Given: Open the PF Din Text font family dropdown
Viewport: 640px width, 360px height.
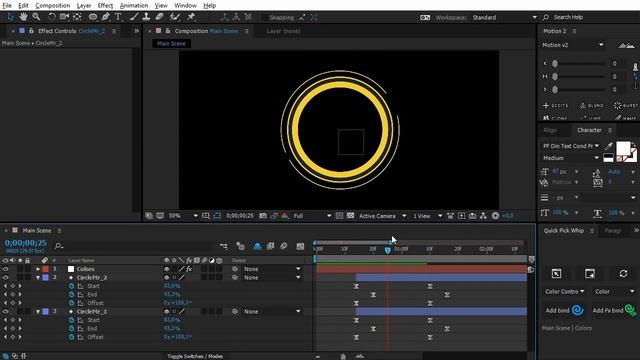Looking at the screenshot, I should click(571, 146).
